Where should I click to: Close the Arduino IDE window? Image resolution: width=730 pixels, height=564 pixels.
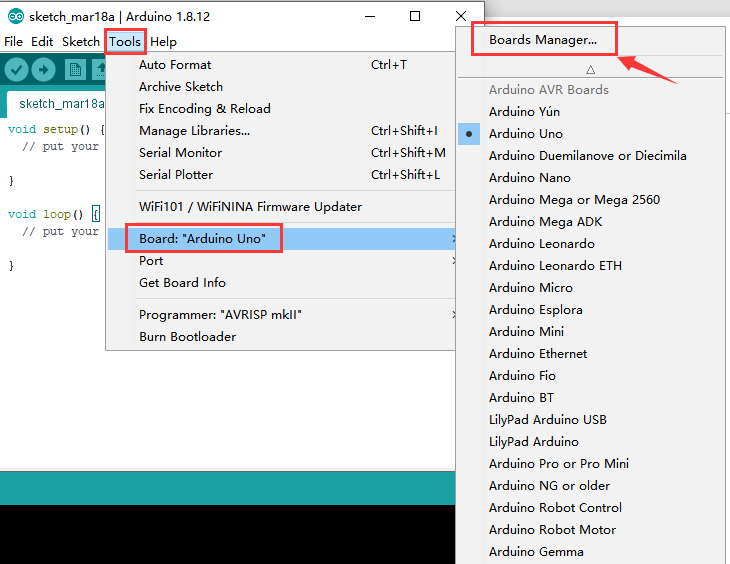tap(461, 16)
